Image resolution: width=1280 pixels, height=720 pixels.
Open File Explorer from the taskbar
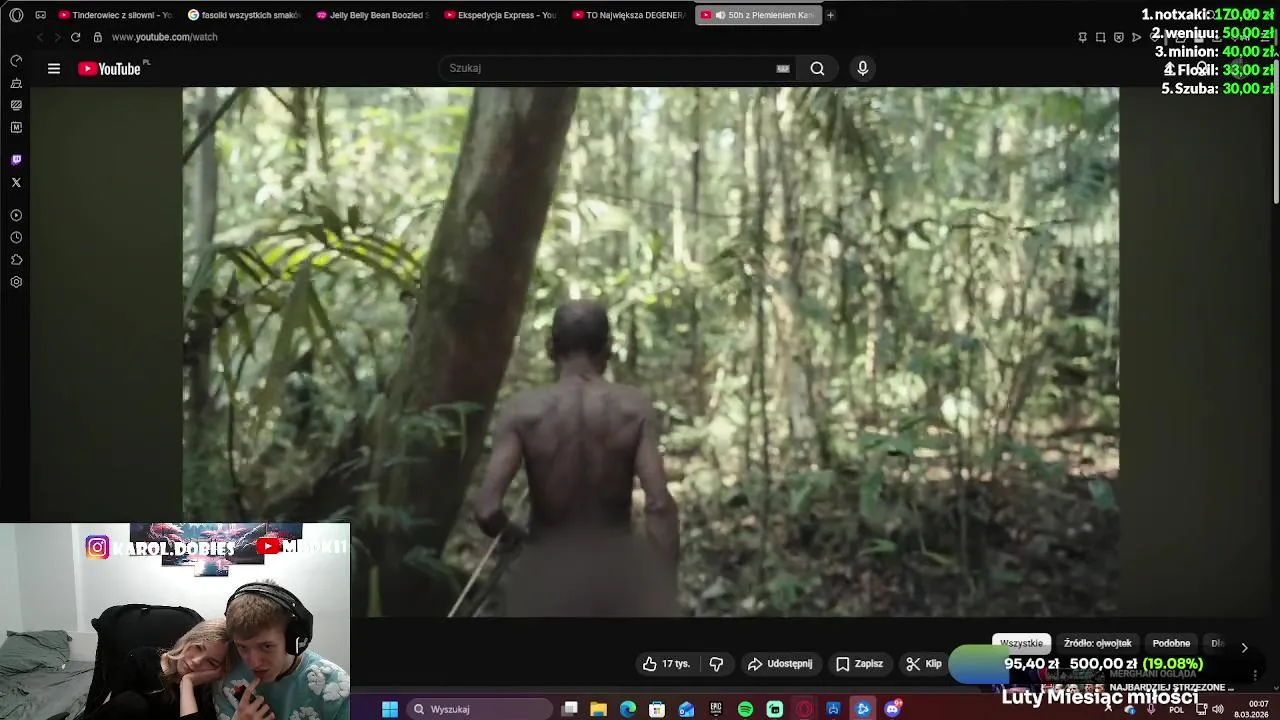598,709
